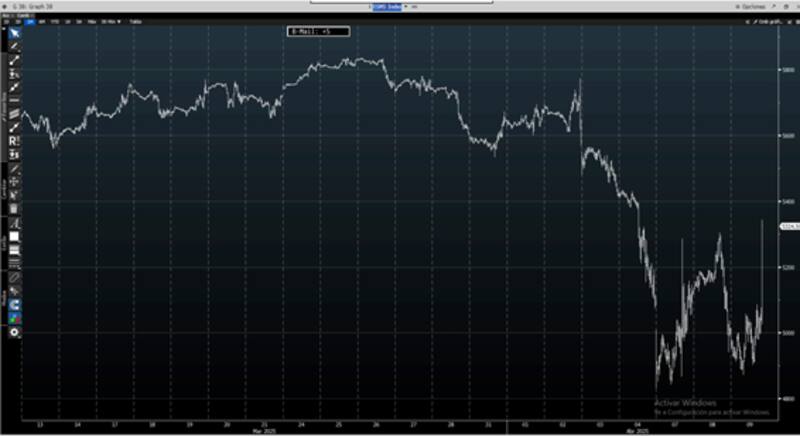This screenshot has width=800, height=436.
Task: Open the Tabla view
Action: tap(136, 20)
